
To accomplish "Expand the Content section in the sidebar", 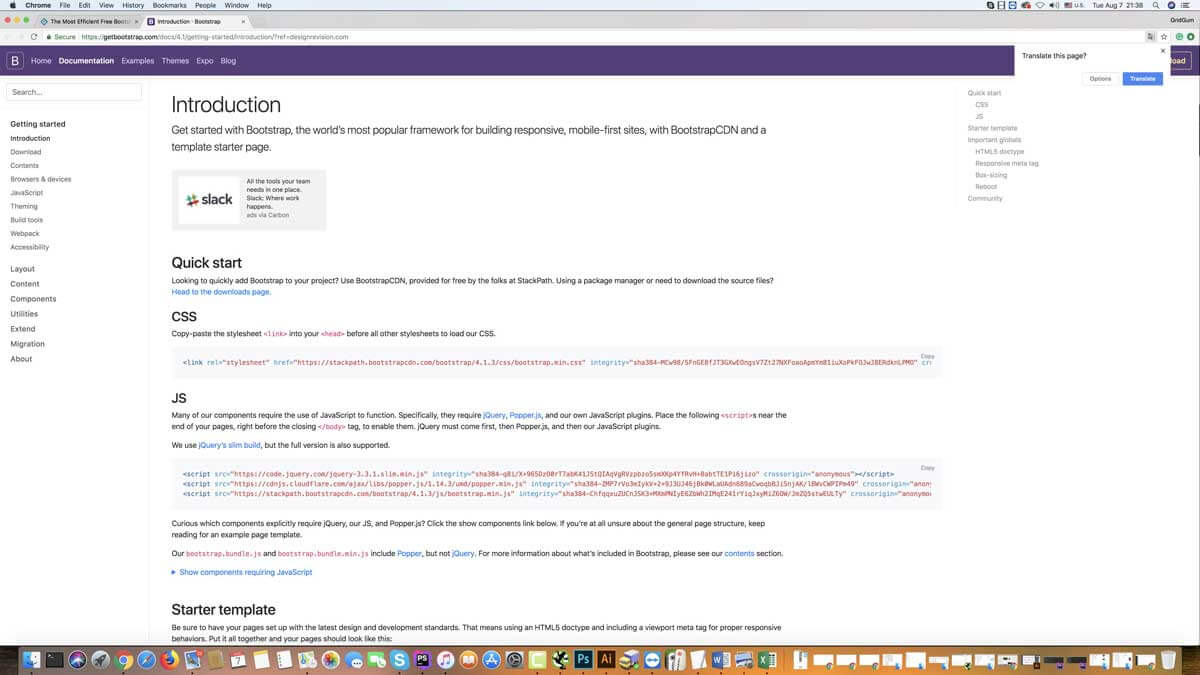I will click(25, 284).
